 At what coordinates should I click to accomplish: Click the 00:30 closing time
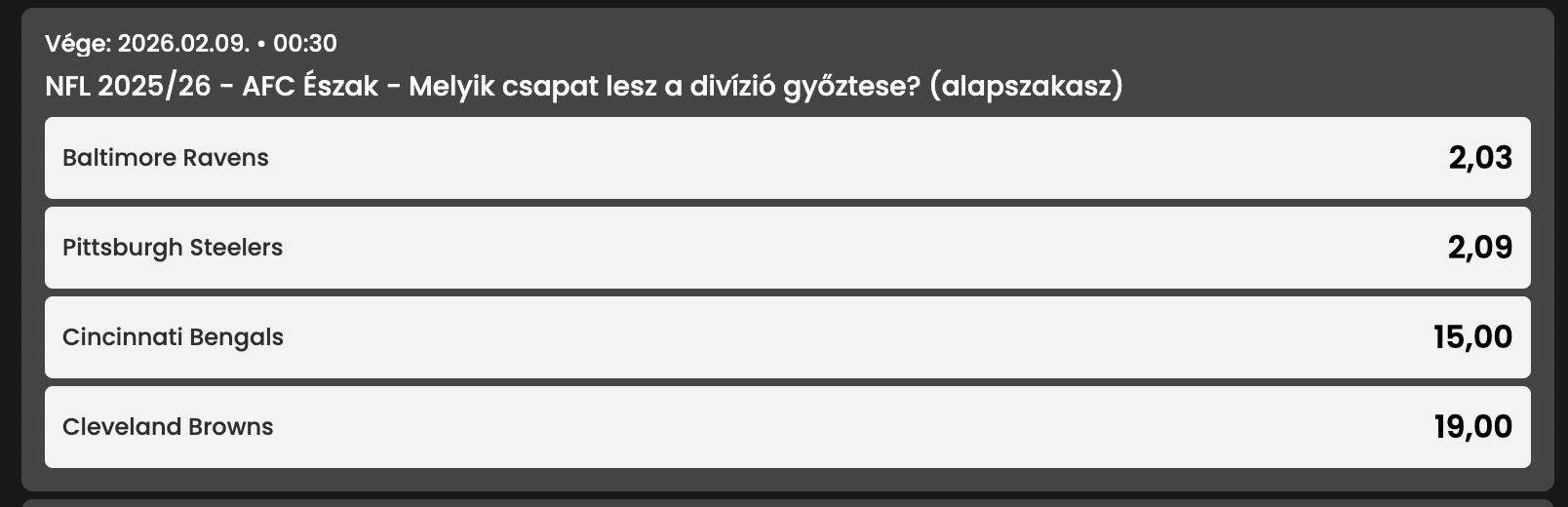305,44
